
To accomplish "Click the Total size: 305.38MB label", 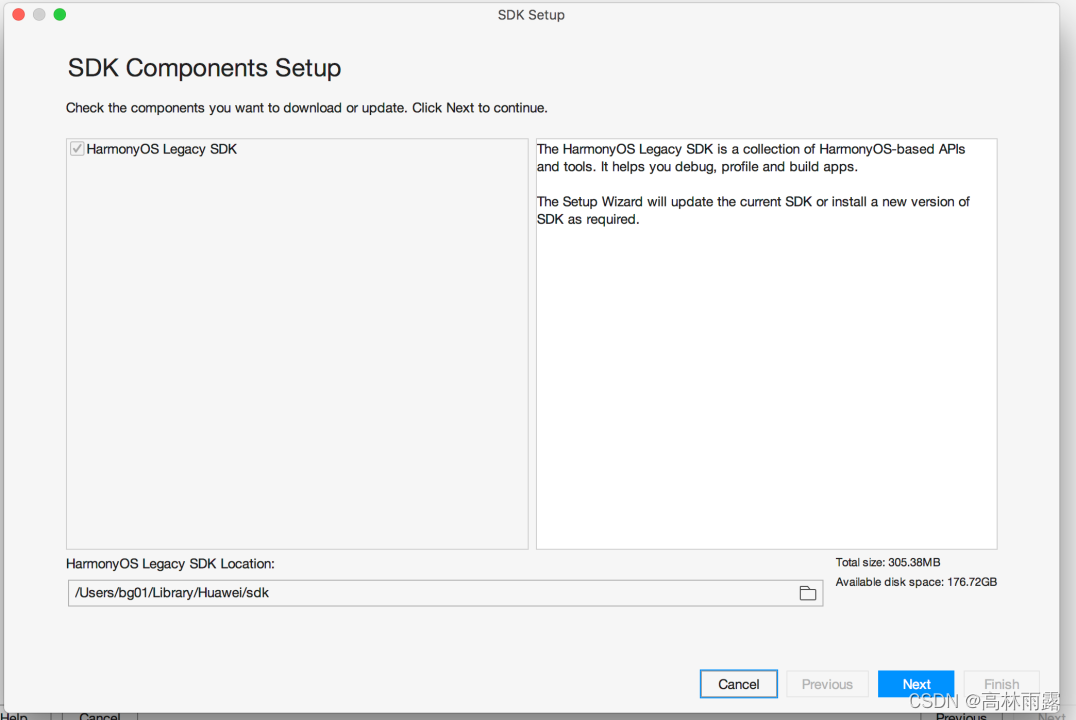I will pyautogui.click(x=887, y=562).
